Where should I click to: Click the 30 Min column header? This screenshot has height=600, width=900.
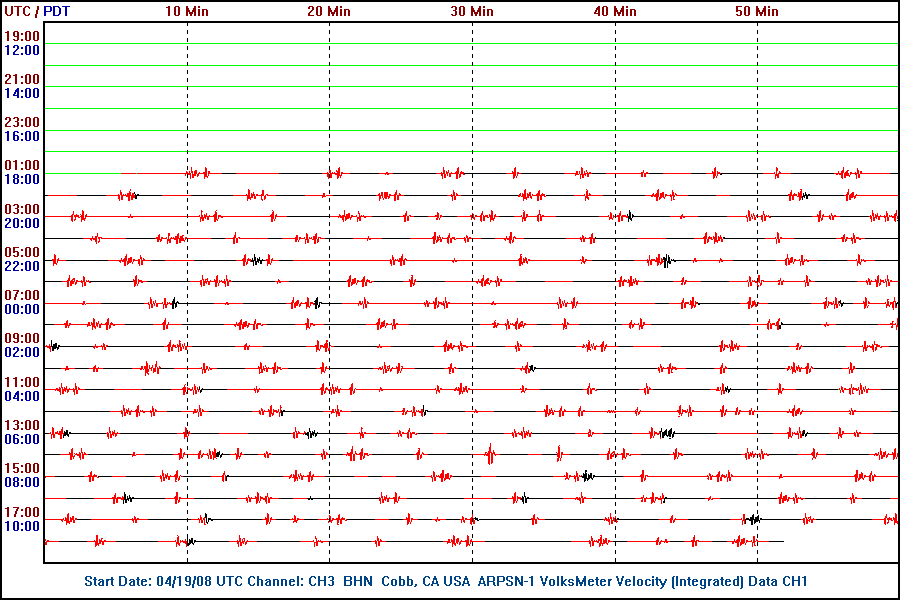472,11
